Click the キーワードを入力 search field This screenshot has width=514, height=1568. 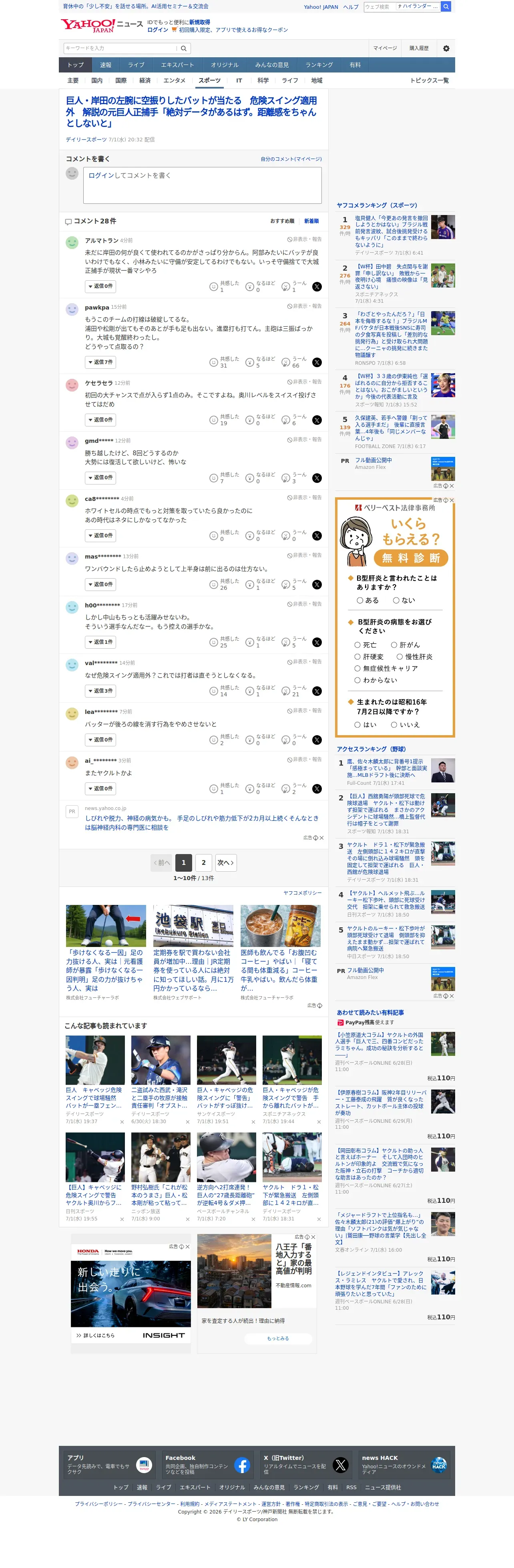tap(120, 48)
